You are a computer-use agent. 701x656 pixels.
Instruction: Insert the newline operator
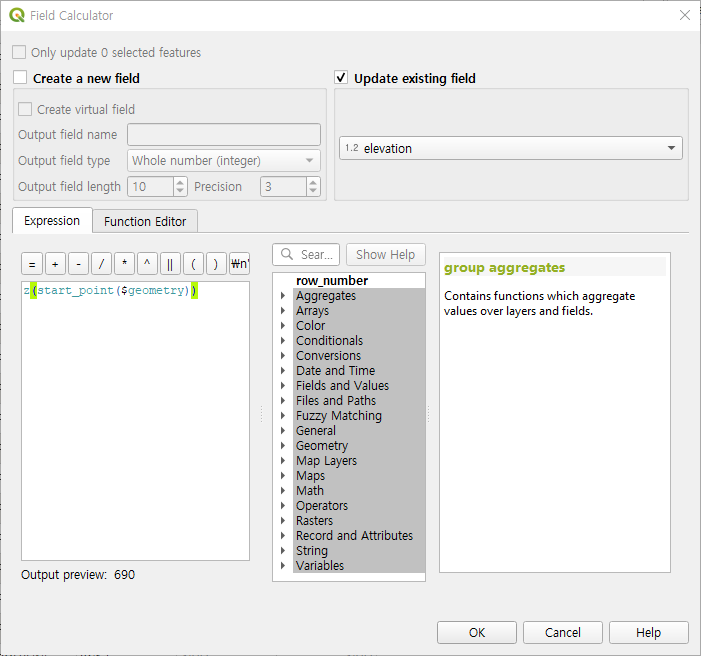(x=239, y=264)
